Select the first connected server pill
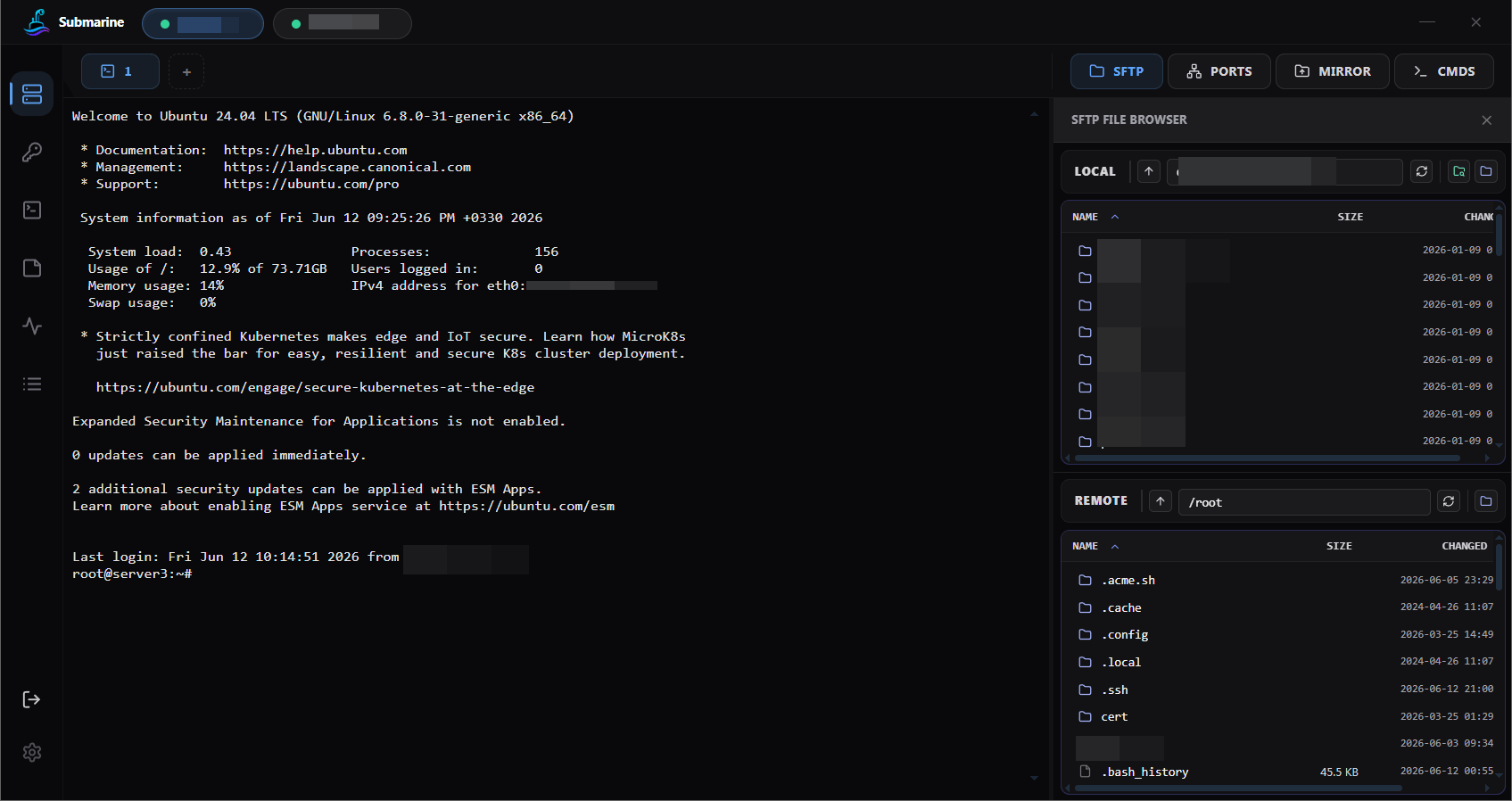 pos(202,24)
